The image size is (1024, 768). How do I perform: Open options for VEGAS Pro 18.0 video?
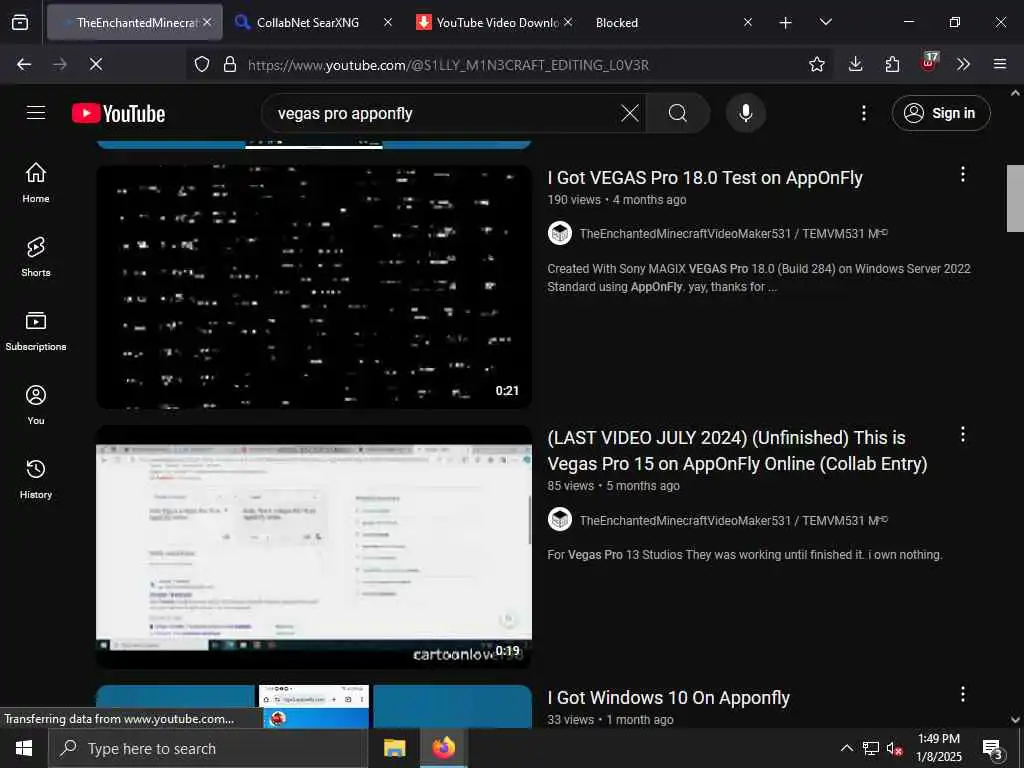(962, 174)
